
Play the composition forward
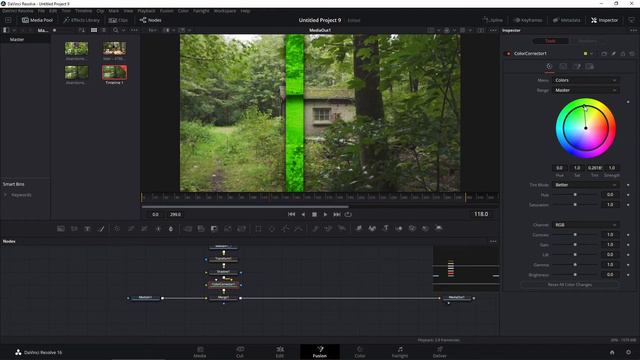325,214
